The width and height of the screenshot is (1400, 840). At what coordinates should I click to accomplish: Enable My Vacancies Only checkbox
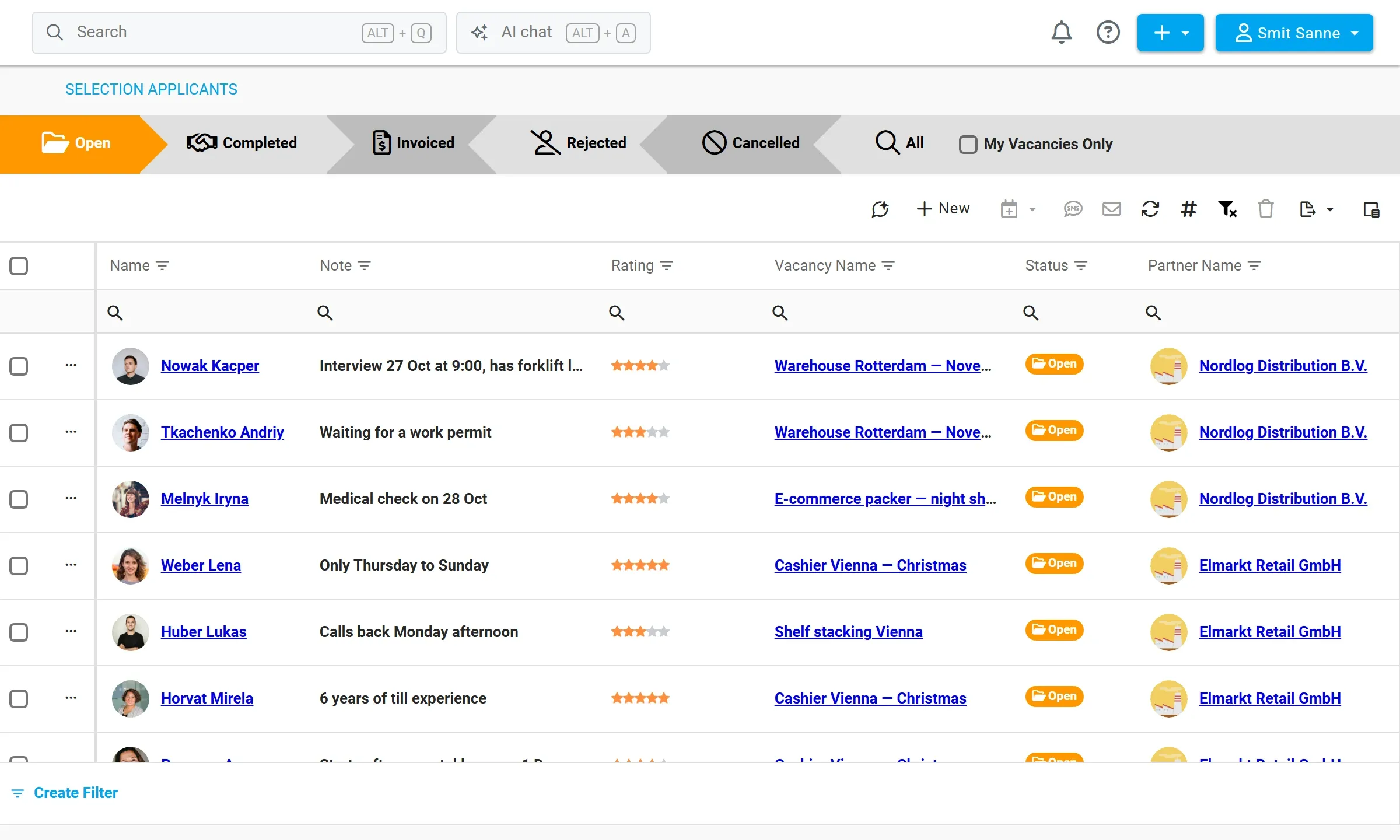(968, 144)
